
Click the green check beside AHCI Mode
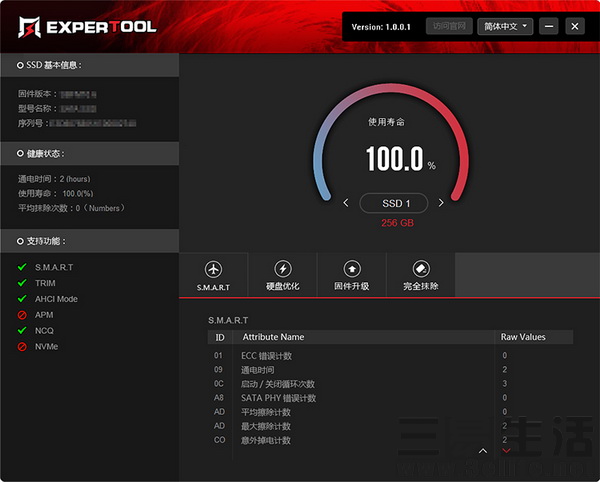tap(22, 299)
